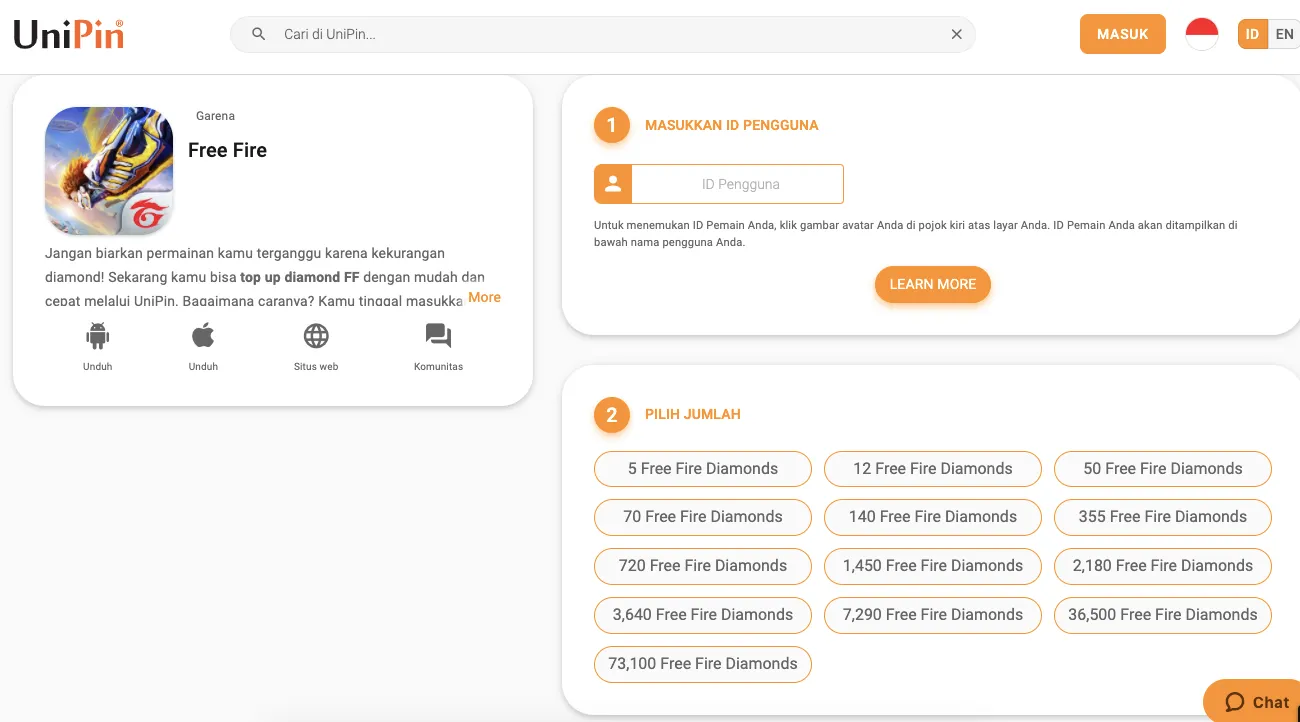Switch language to EN
Image resolution: width=1300 pixels, height=722 pixels.
pos(1284,34)
